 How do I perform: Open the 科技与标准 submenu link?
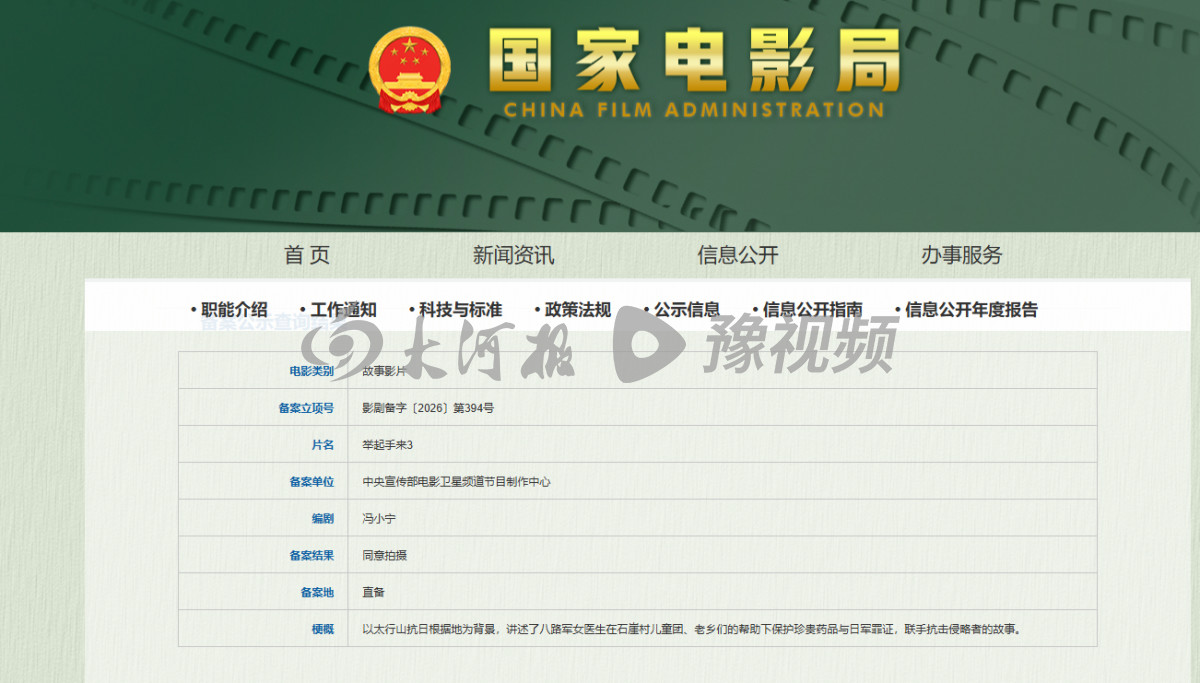[x=460, y=310]
